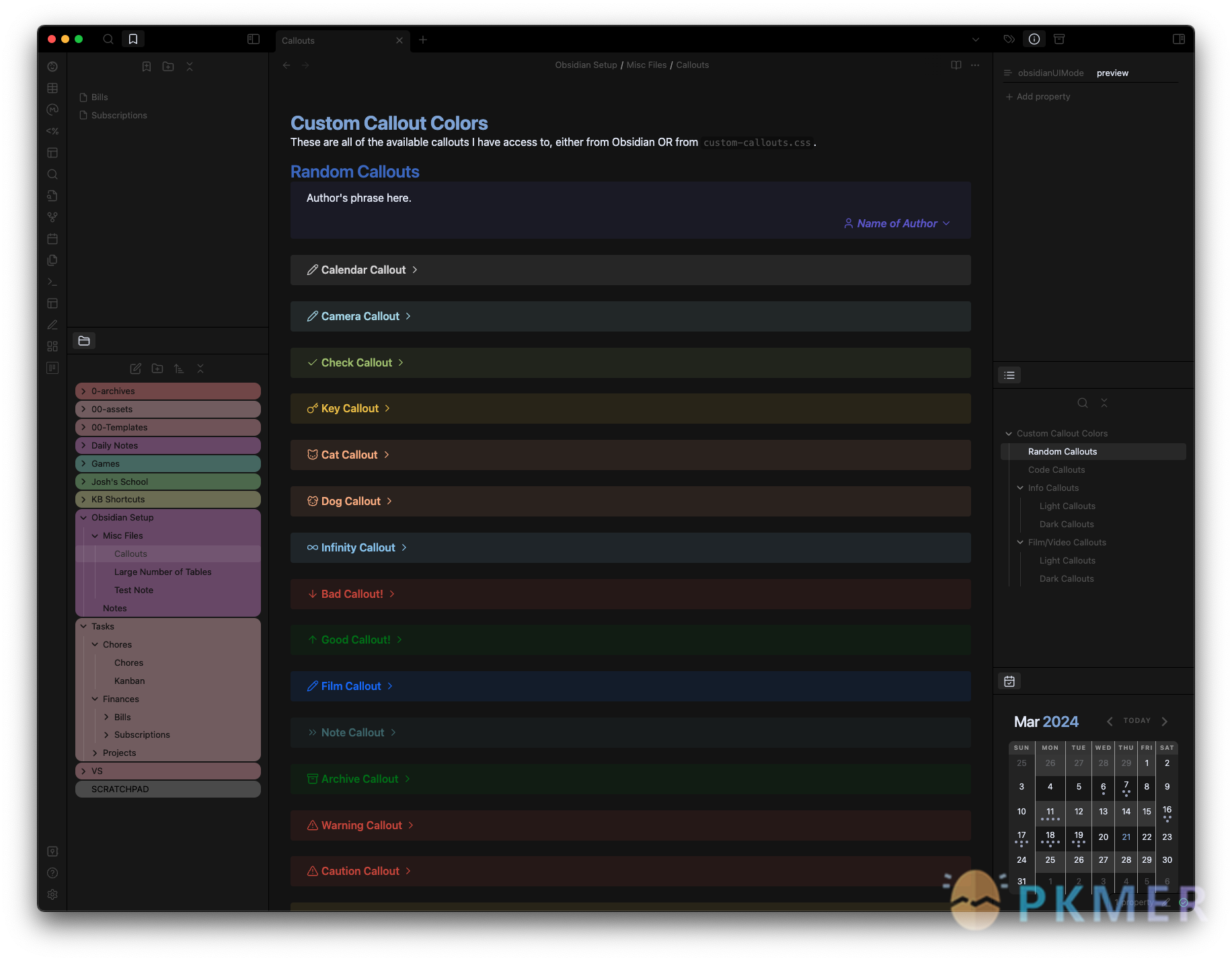Open settings gear in ribbon
Viewport: 1232px width, 961px height.
[x=52, y=894]
